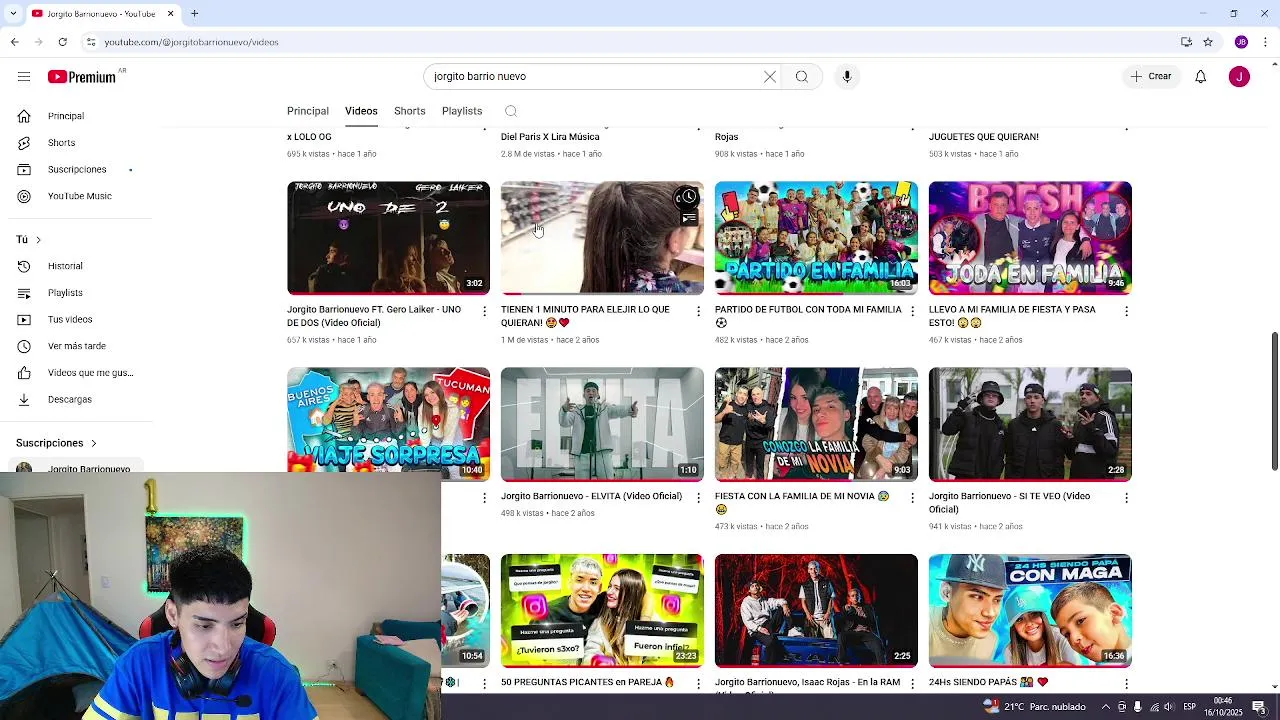The image size is (1280, 720).
Task: Open options for UNO DE DOS video
Action: [485, 311]
